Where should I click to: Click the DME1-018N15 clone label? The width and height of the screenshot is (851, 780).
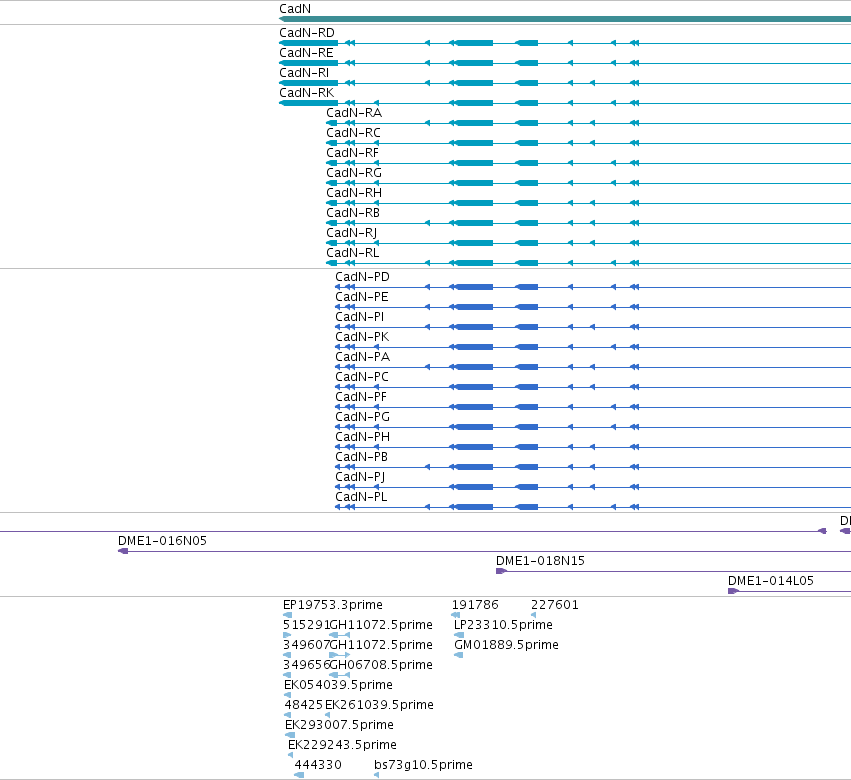click(540, 561)
